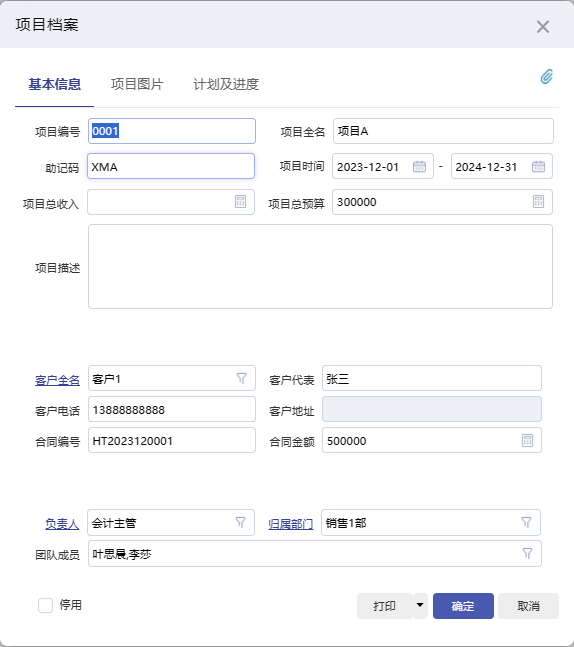Open the 归属部门 link
The image size is (574, 647).
[x=291, y=524]
